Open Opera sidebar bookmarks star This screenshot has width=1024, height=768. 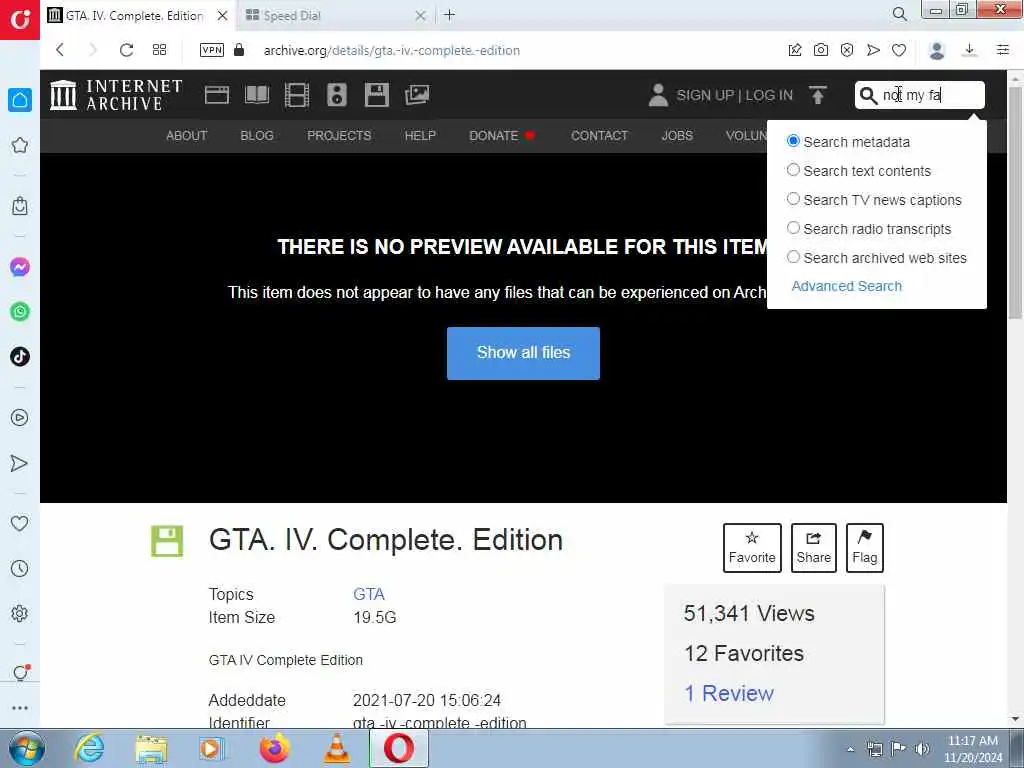coord(20,145)
